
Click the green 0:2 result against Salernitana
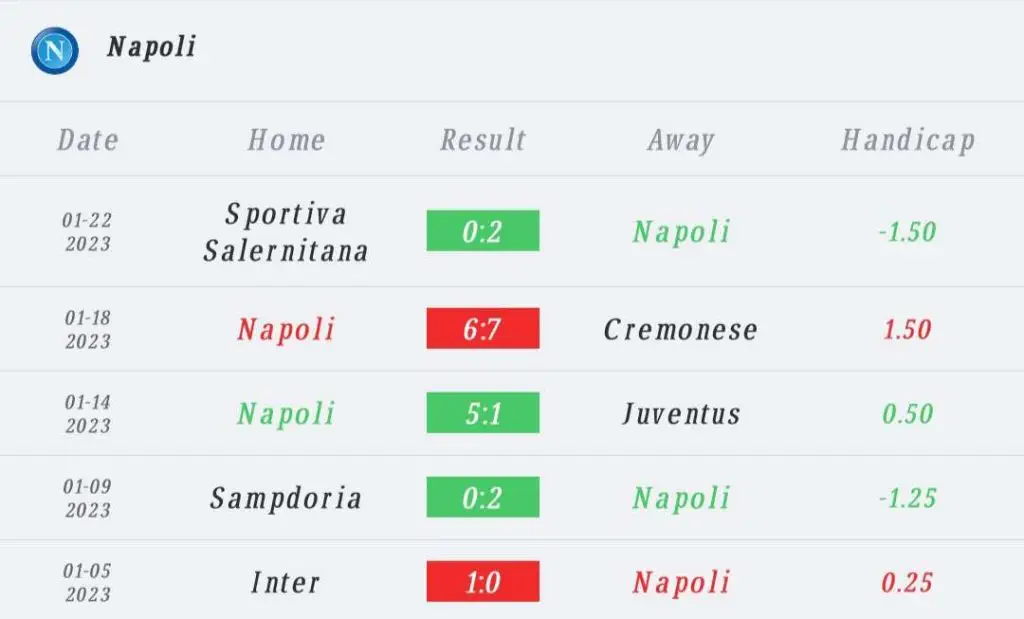(x=483, y=230)
